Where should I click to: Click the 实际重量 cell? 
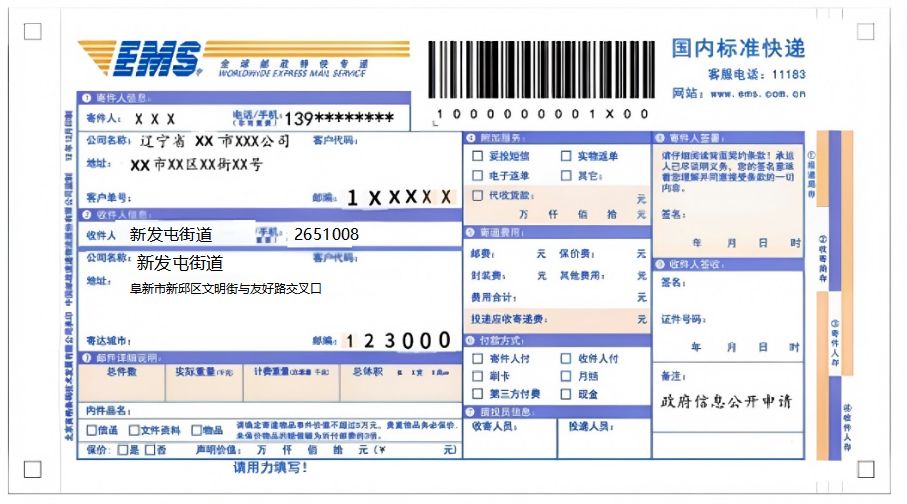click(x=204, y=382)
